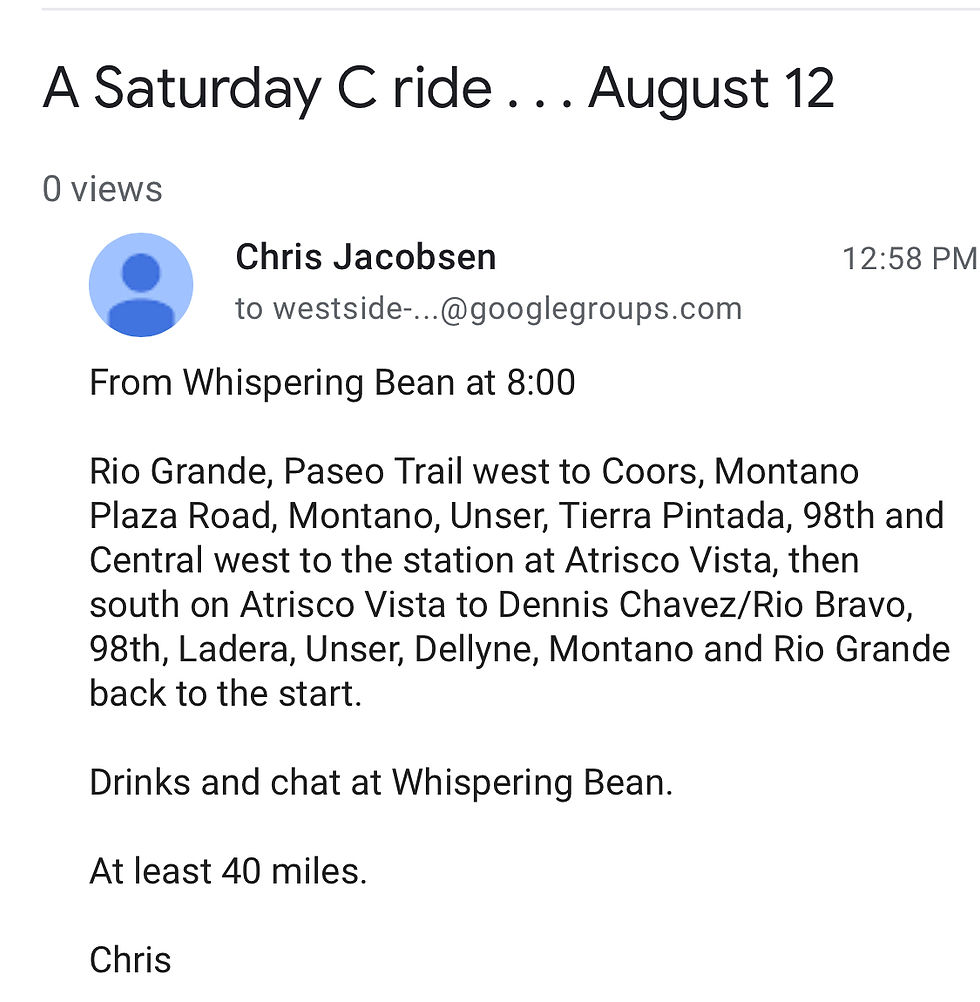Click the 8:00 start time text
The height and width of the screenshot is (1002, 980).
[x=541, y=383]
